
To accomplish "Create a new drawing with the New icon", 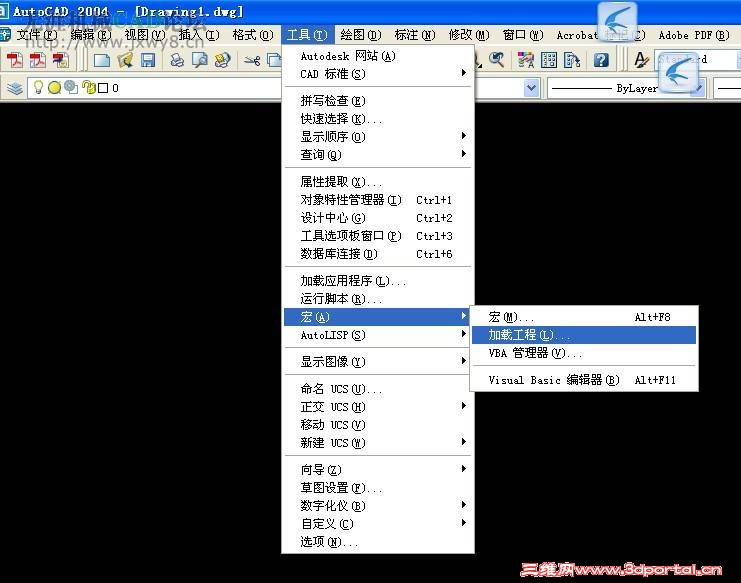I will (x=102, y=60).
